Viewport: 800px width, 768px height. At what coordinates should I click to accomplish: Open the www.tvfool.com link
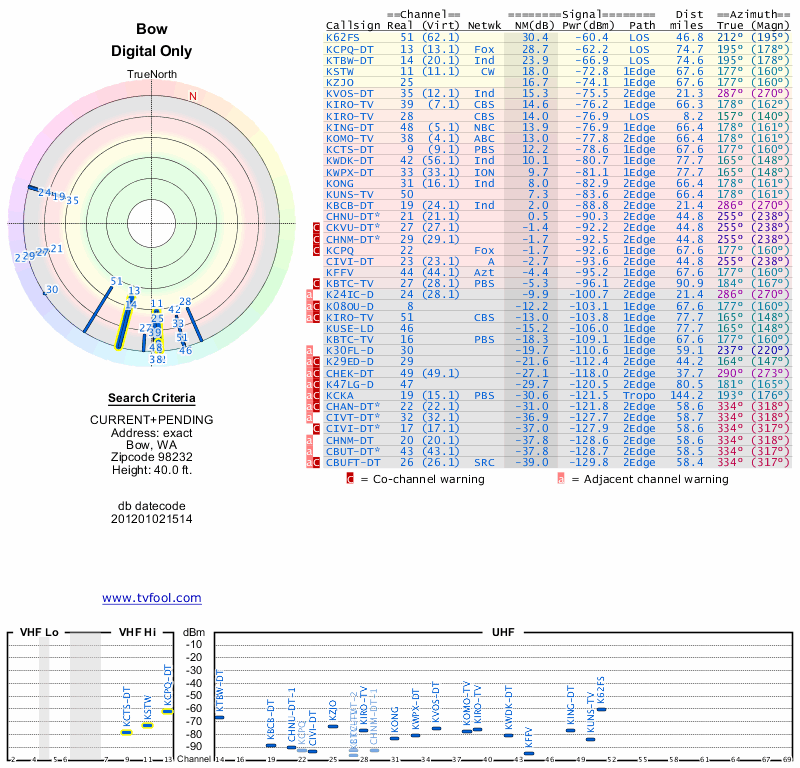pos(152,598)
